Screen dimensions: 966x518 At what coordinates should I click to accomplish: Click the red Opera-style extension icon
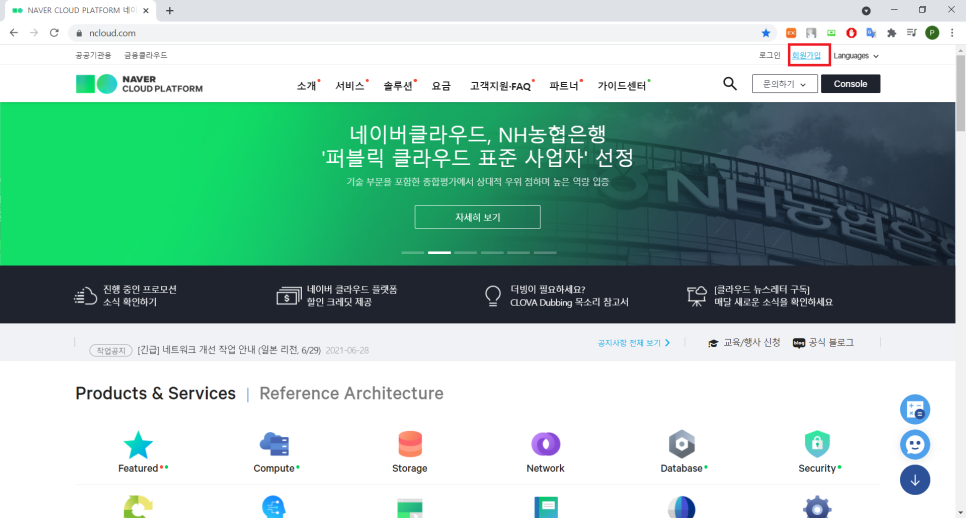851,33
